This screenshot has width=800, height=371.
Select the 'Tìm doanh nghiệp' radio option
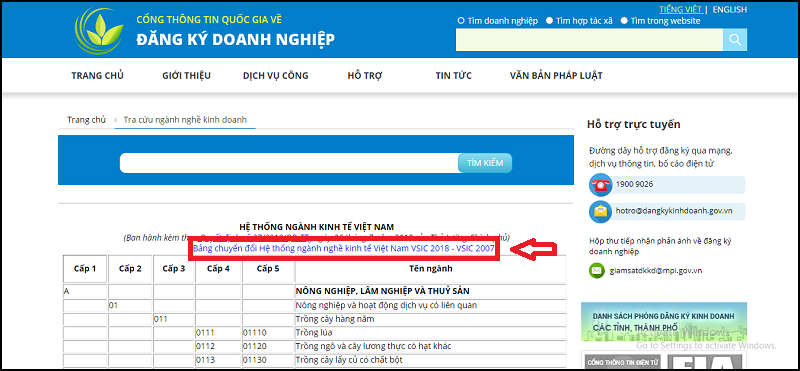(461, 21)
